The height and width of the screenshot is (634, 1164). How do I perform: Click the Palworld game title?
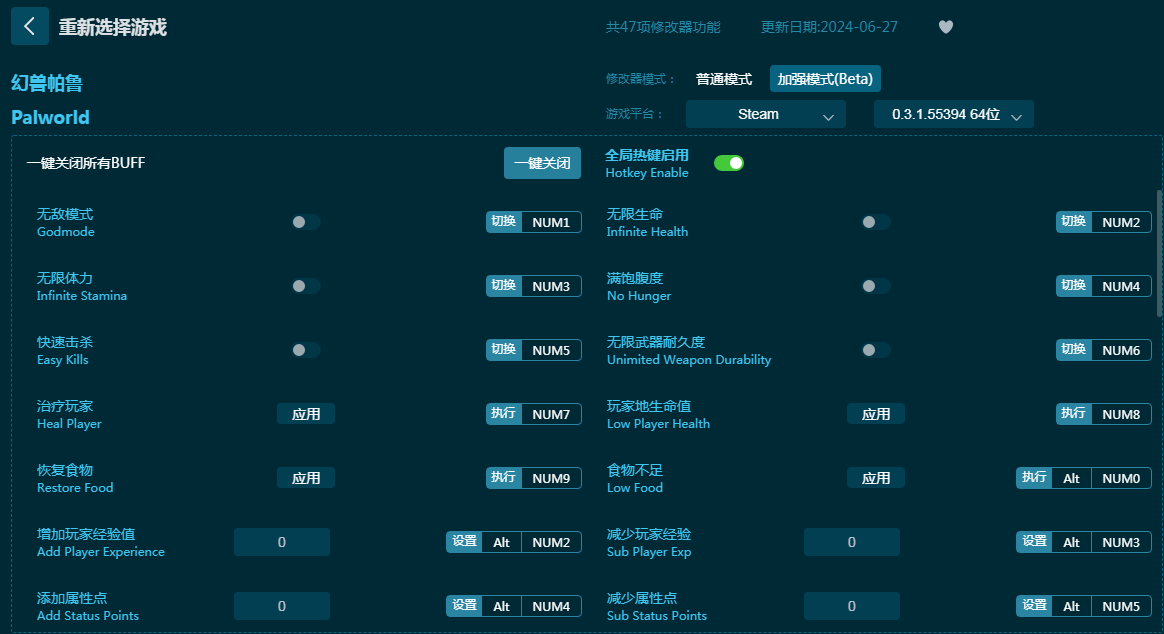[50, 117]
